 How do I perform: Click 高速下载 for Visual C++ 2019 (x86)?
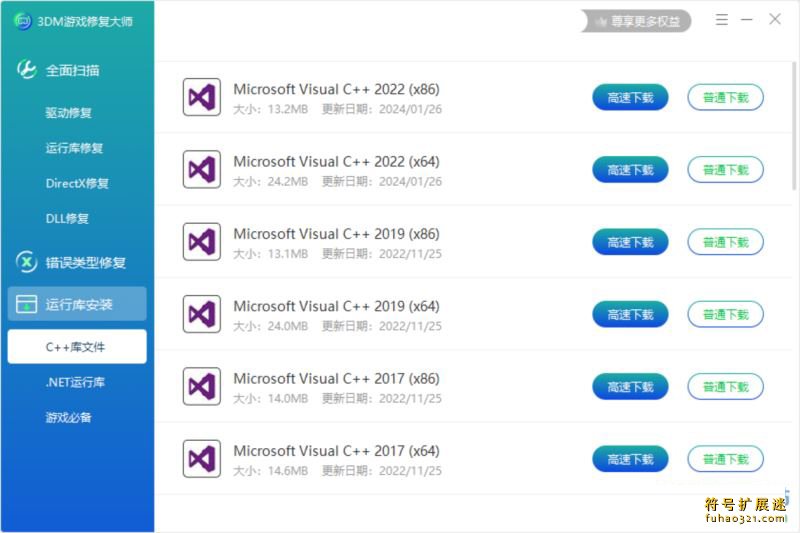tap(630, 242)
